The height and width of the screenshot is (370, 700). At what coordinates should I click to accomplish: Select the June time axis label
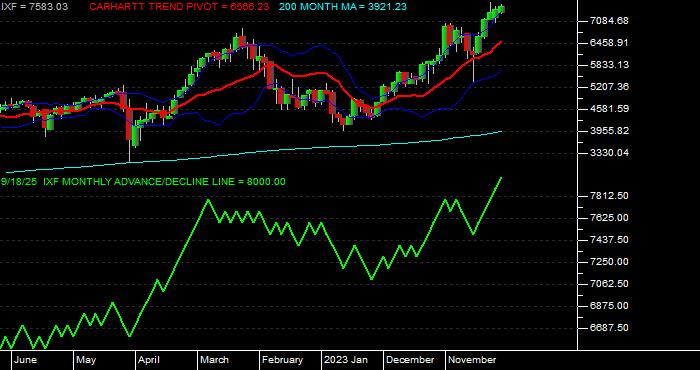tap(25, 360)
